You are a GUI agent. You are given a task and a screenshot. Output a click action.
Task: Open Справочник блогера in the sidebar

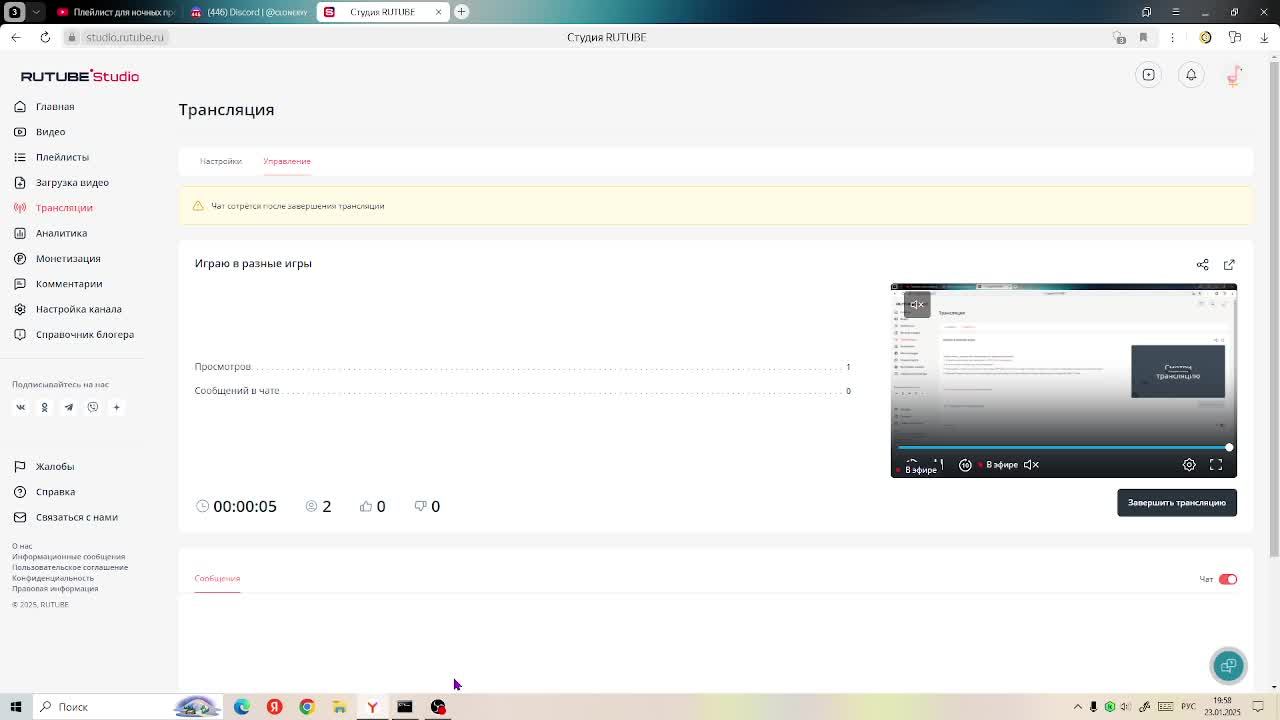pyautogui.click(x=84, y=334)
